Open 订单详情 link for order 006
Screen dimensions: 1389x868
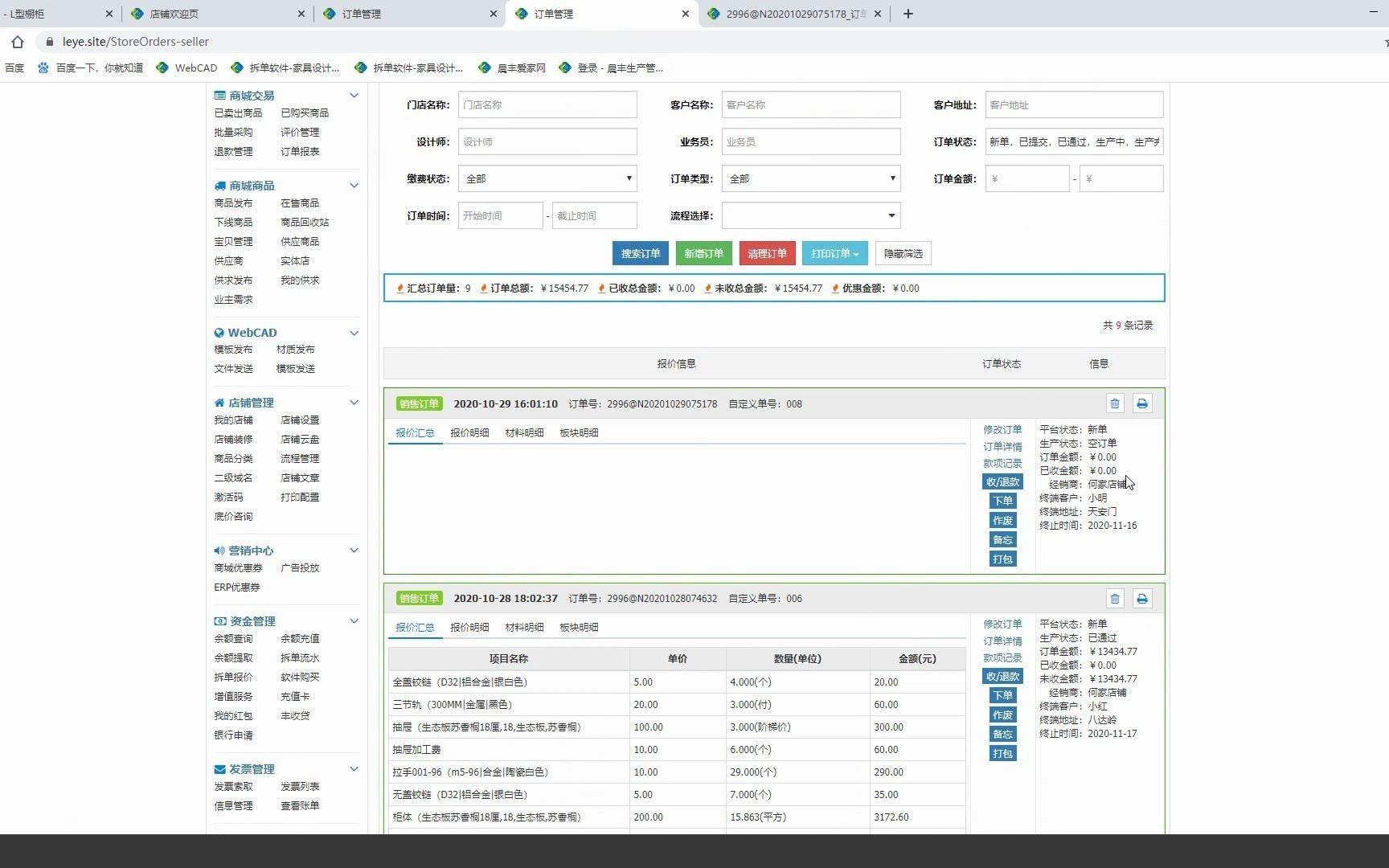(1002, 641)
